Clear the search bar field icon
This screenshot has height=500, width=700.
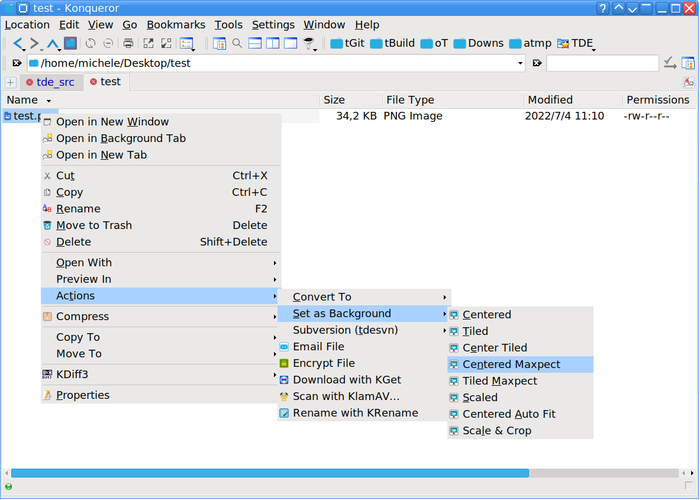pos(537,63)
